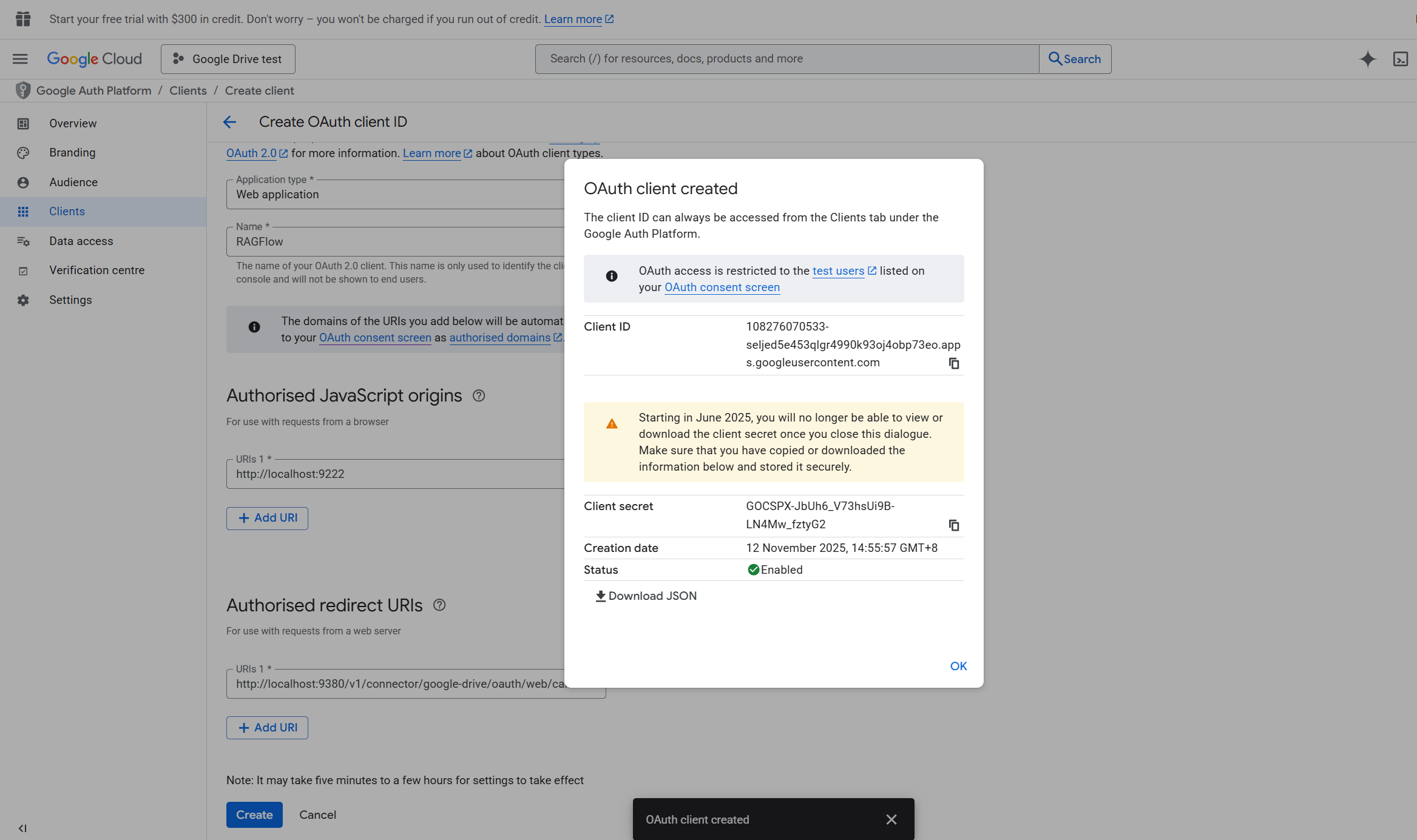
Task: Click the orange warning triangle icon
Action: tap(612, 424)
